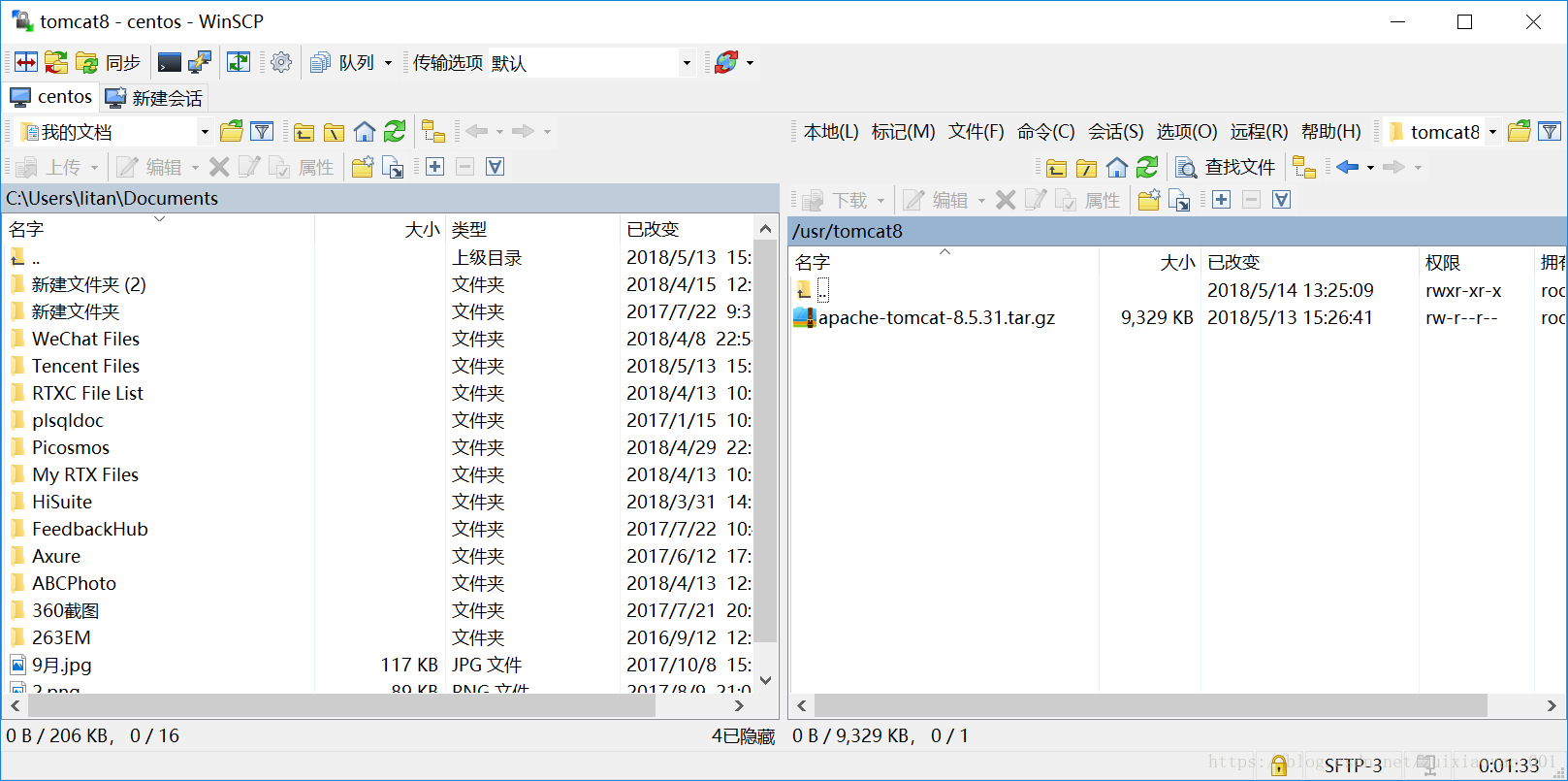Click the local panel horizontal scrollbar
Viewport: 1568px width, 781px height.
click(341, 706)
